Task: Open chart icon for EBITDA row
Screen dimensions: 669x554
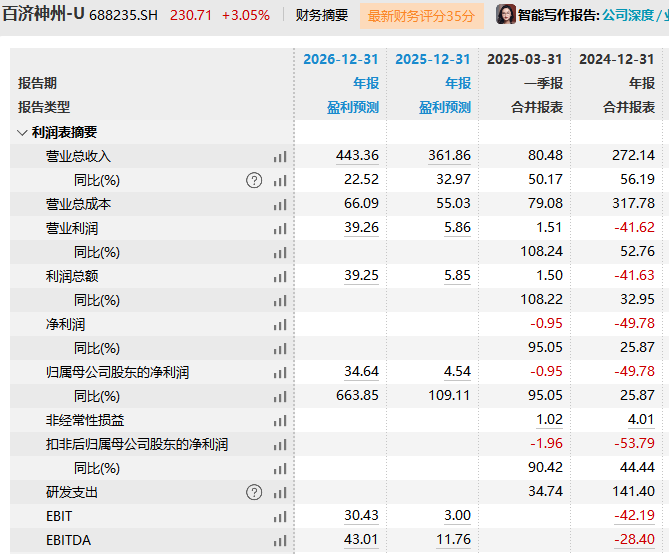Action: click(280, 541)
